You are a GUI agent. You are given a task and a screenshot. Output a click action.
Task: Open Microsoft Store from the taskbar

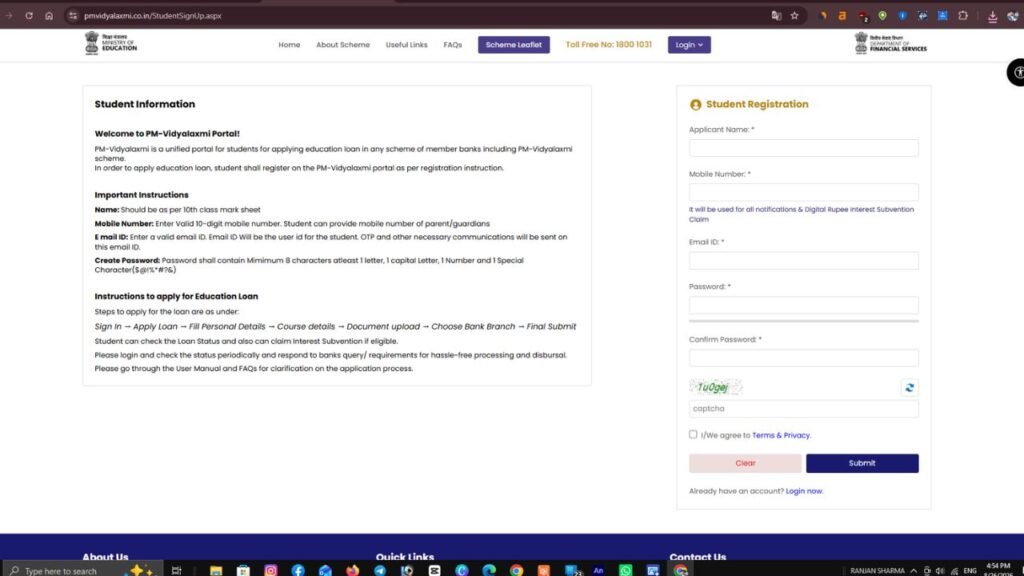click(243, 570)
